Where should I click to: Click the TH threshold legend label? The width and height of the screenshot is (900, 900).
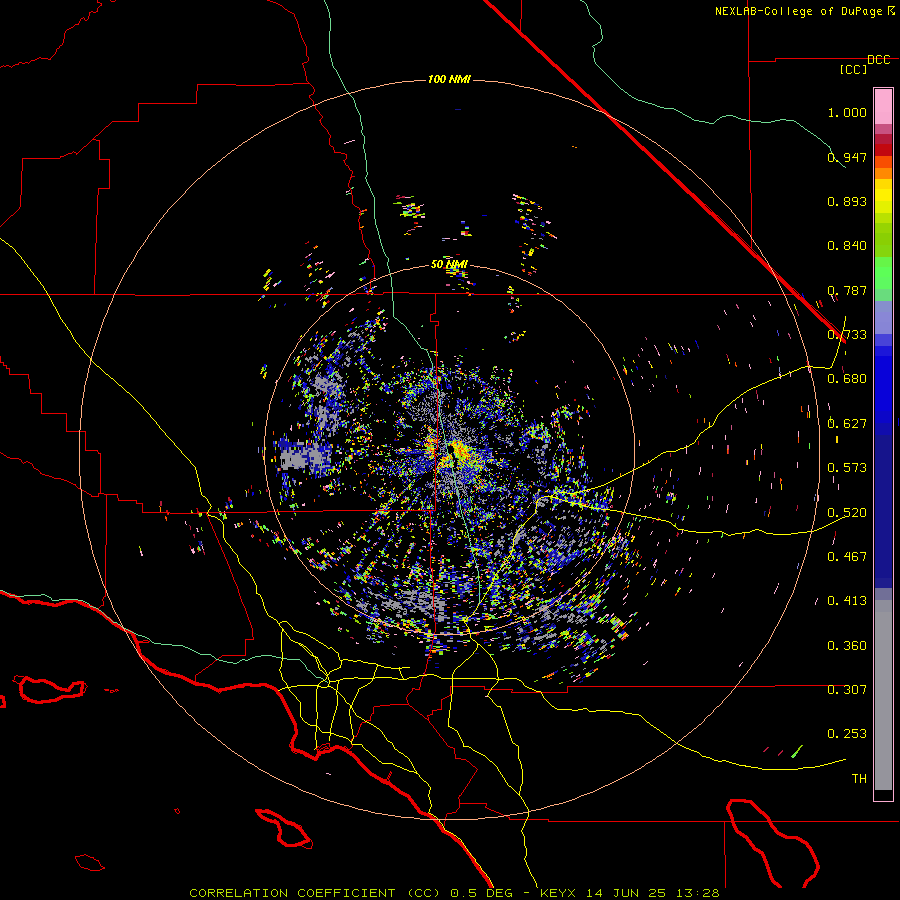pyautogui.click(x=859, y=779)
